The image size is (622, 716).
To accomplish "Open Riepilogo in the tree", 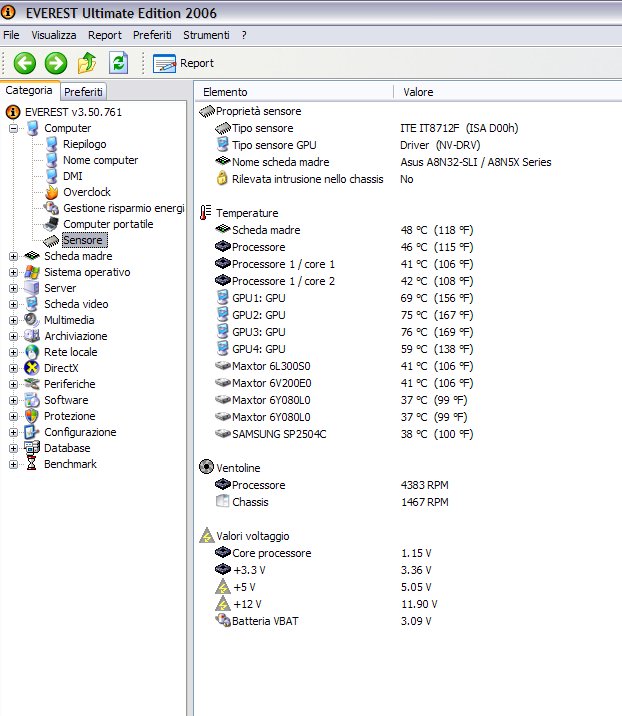I will pyautogui.click(x=84, y=144).
